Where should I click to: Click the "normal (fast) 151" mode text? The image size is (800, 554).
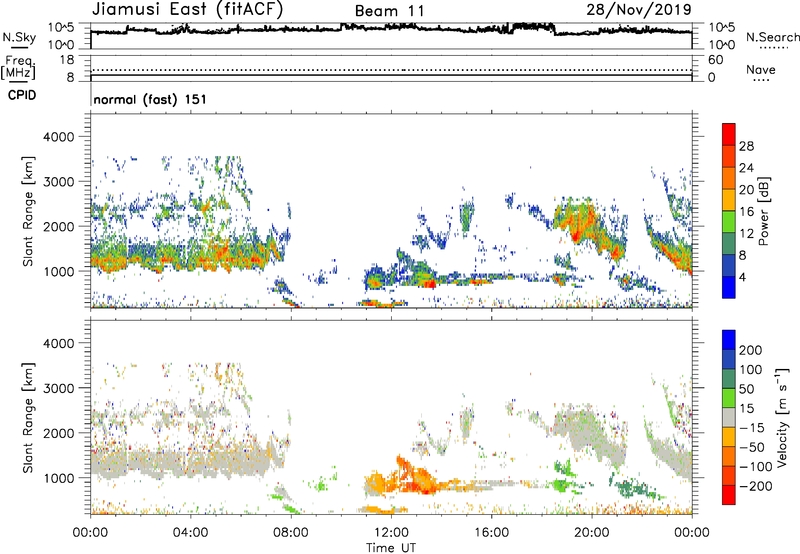tap(150, 99)
